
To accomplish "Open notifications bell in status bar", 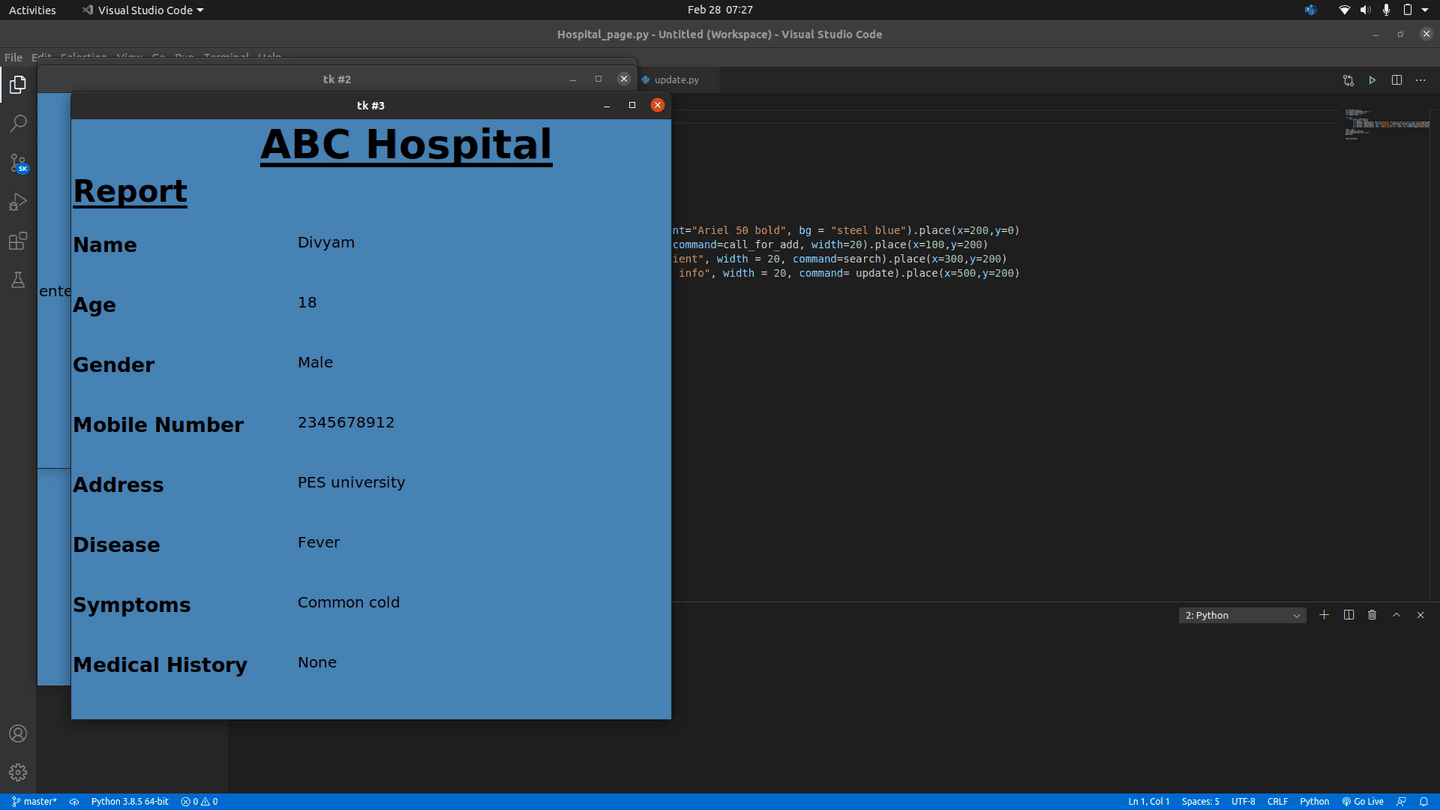I will pyautogui.click(x=1424, y=802).
